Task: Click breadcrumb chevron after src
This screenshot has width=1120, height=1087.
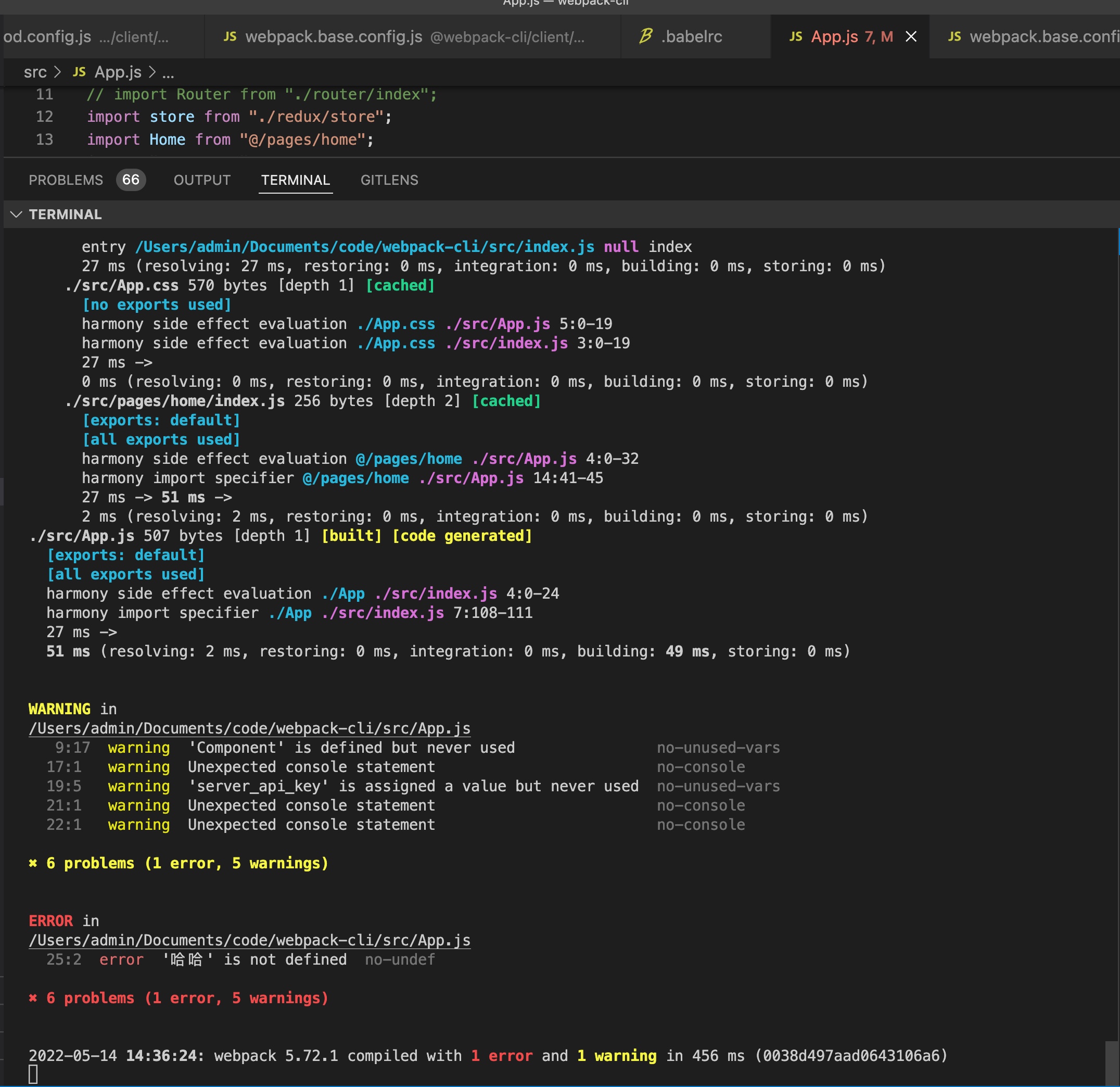Action: point(57,72)
